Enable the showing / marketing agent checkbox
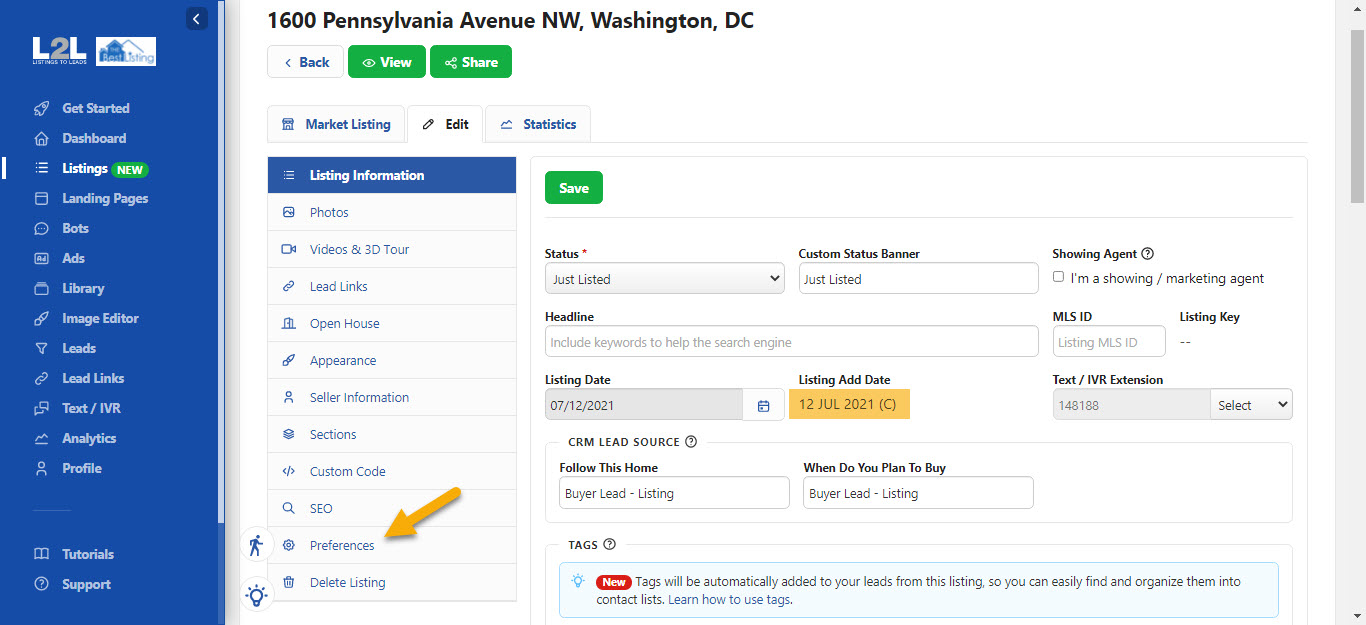Image resolution: width=1366 pixels, height=625 pixels. pos(1059,277)
